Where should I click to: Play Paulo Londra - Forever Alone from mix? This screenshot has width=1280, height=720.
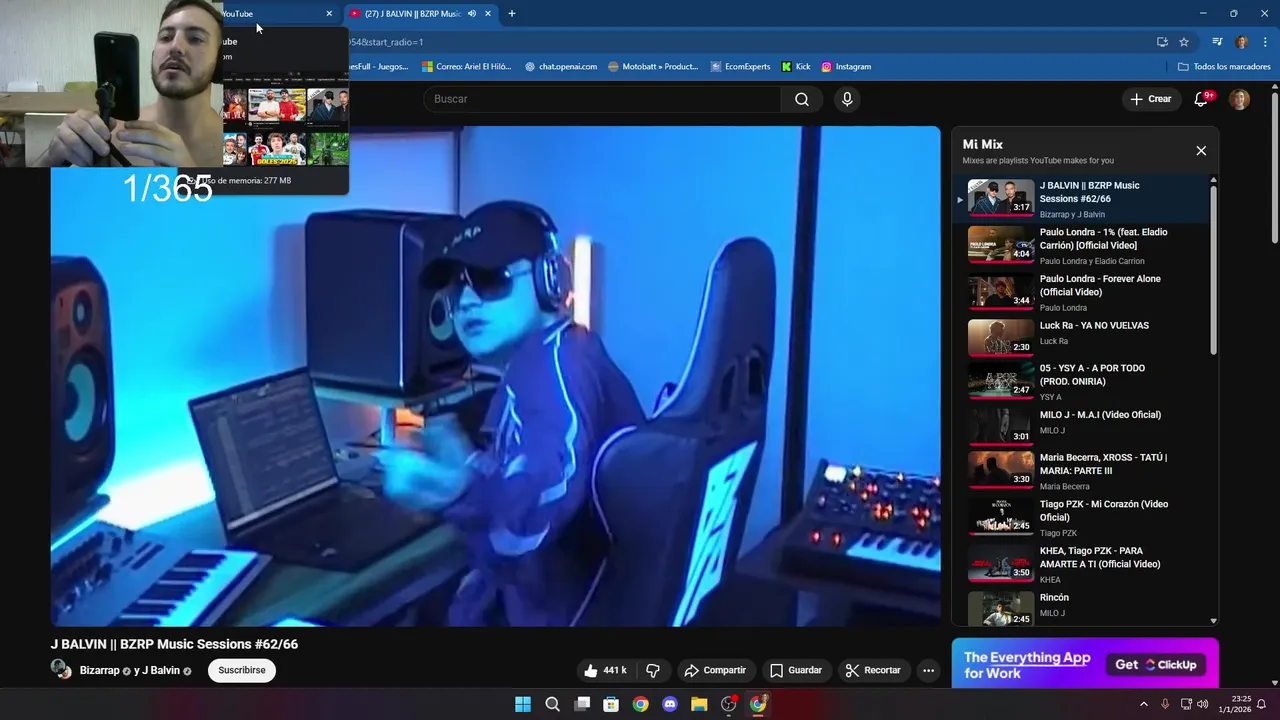(1083, 292)
